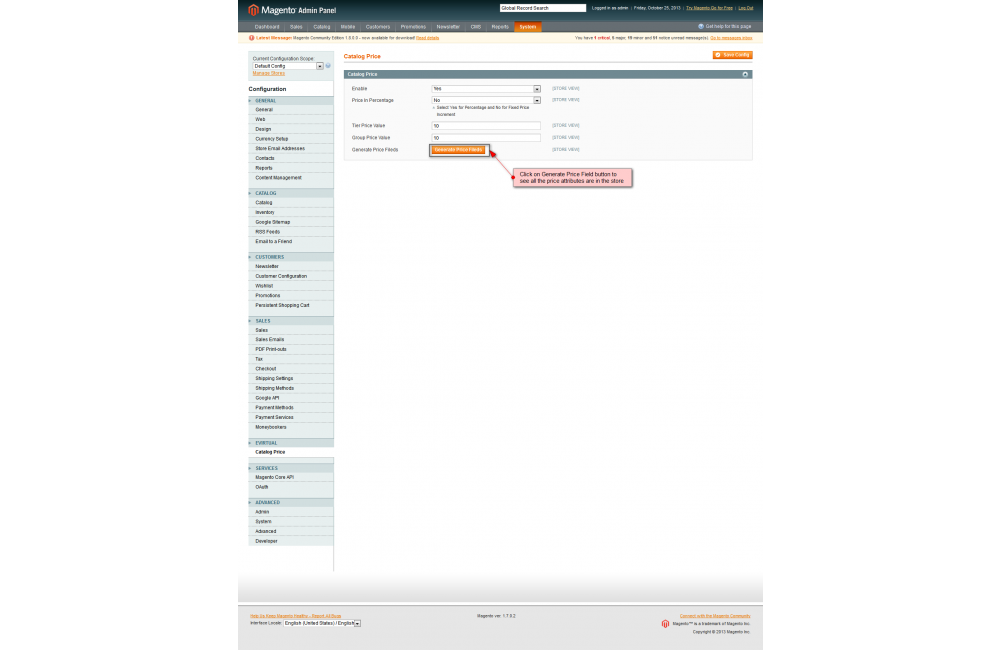Collapse the ADVANCED section header in sidebar
This screenshot has height=650, width=1000.
[x=291, y=503]
